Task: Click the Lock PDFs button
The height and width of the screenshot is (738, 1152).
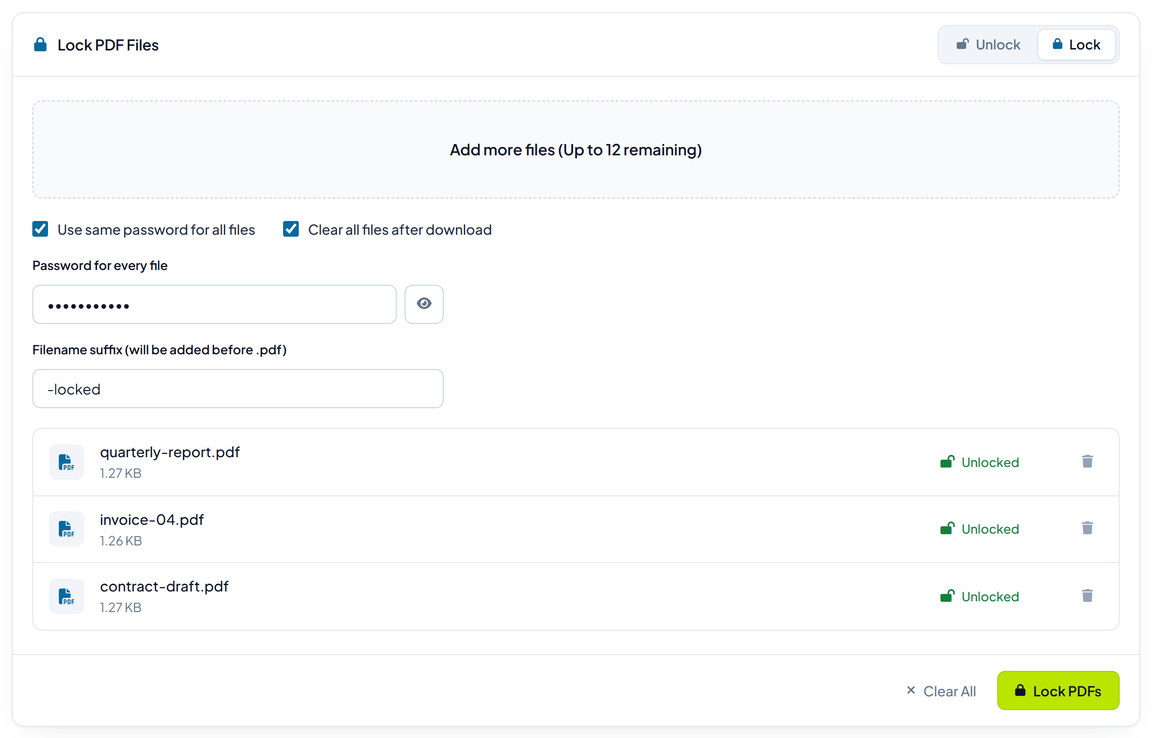Action: [1058, 690]
